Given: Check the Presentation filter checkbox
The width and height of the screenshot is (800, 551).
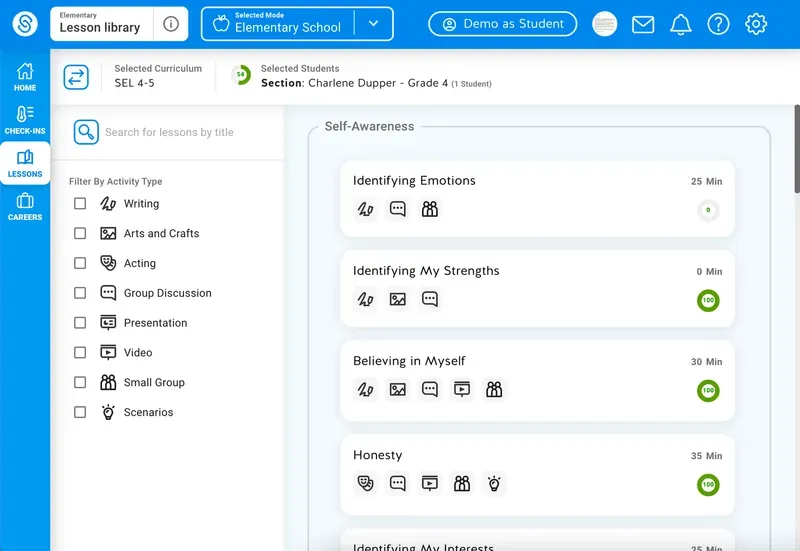Looking at the screenshot, I should coord(80,323).
